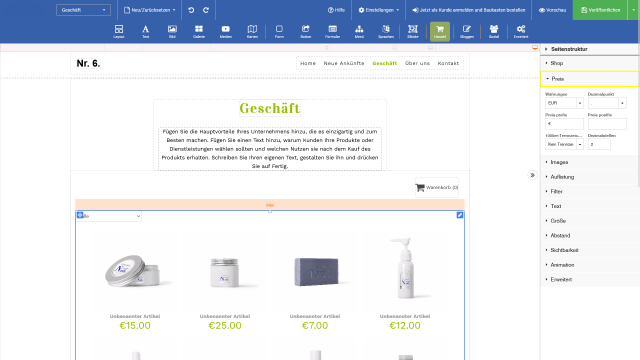Open the Medien media tool
The height and width of the screenshot is (360, 640).
click(226, 31)
